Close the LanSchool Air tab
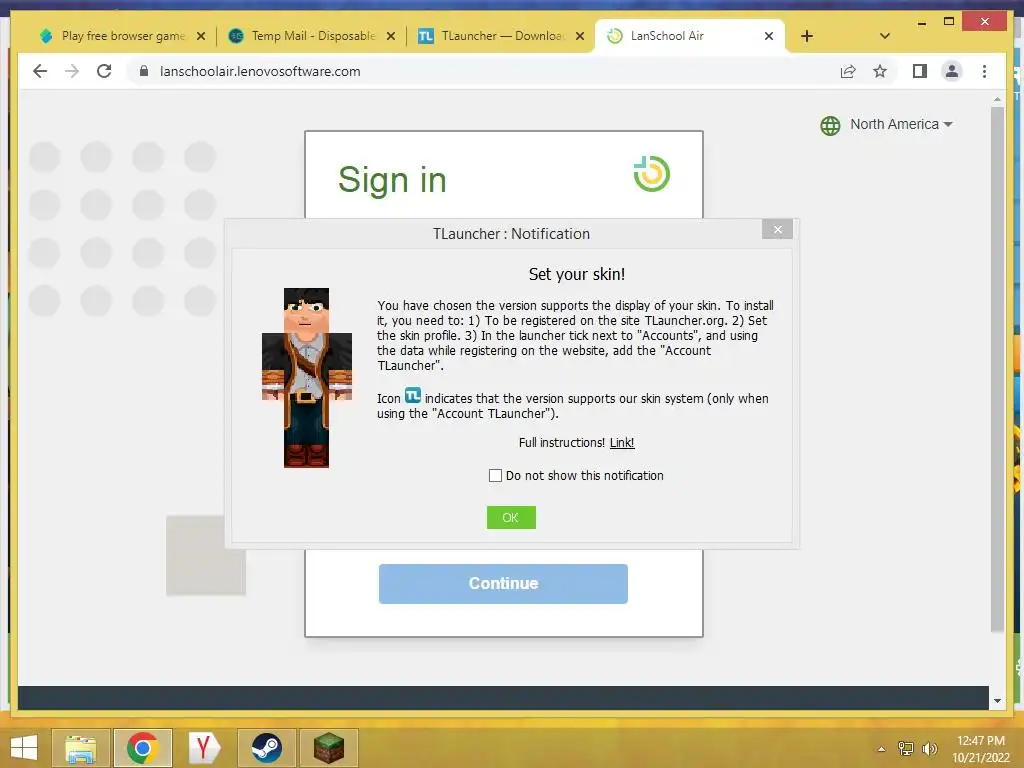1024x768 pixels. click(769, 36)
